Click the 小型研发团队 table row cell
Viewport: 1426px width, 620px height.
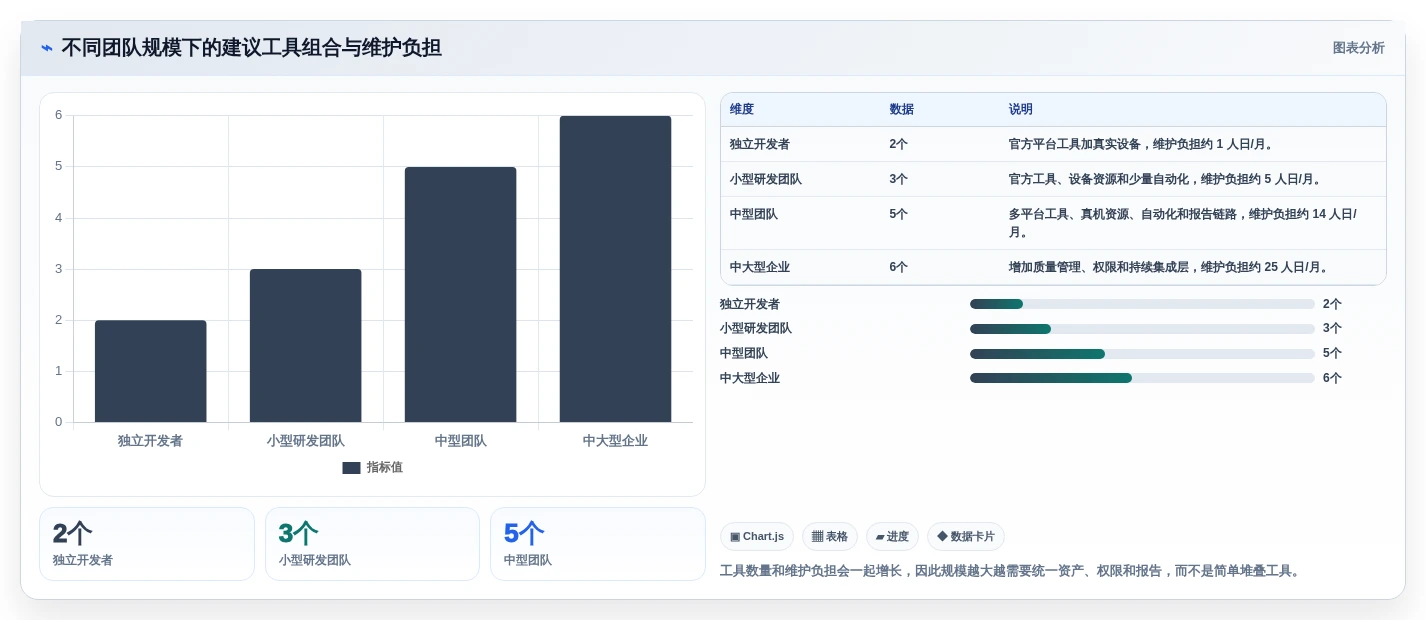(x=766, y=180)
